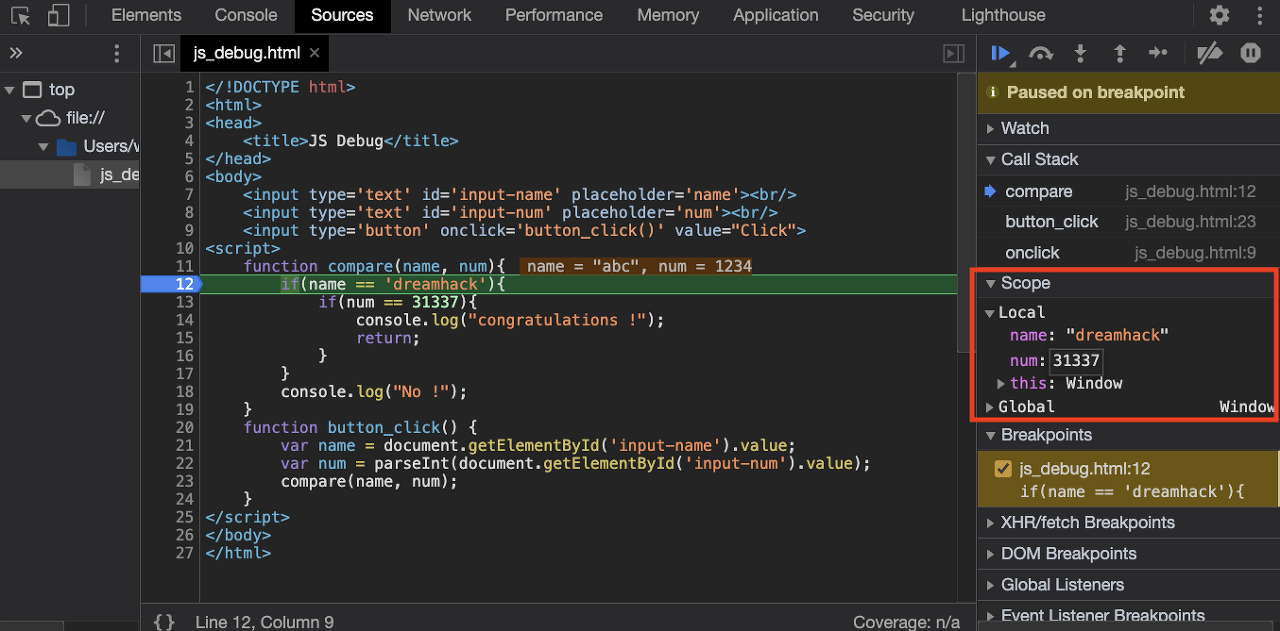Step into next function call
The width and height of the screenshot is (1280, 631).
(1080, 53)
